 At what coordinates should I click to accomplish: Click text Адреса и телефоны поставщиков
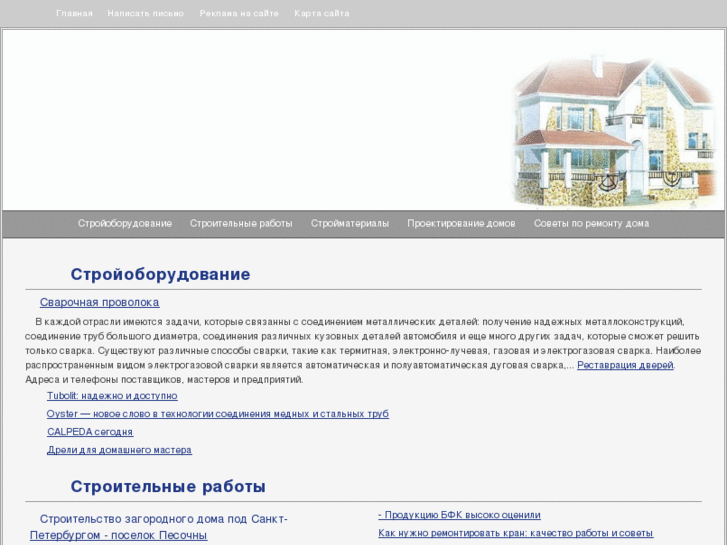pyautogui.click(x=164, y=379)
